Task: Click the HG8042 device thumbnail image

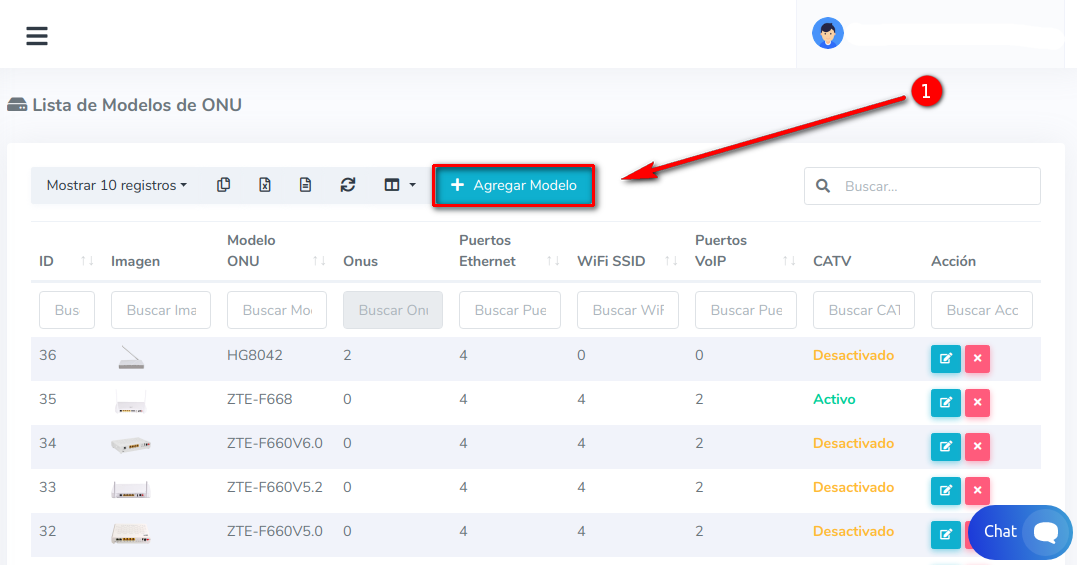Action: click(x=131, y=359)
